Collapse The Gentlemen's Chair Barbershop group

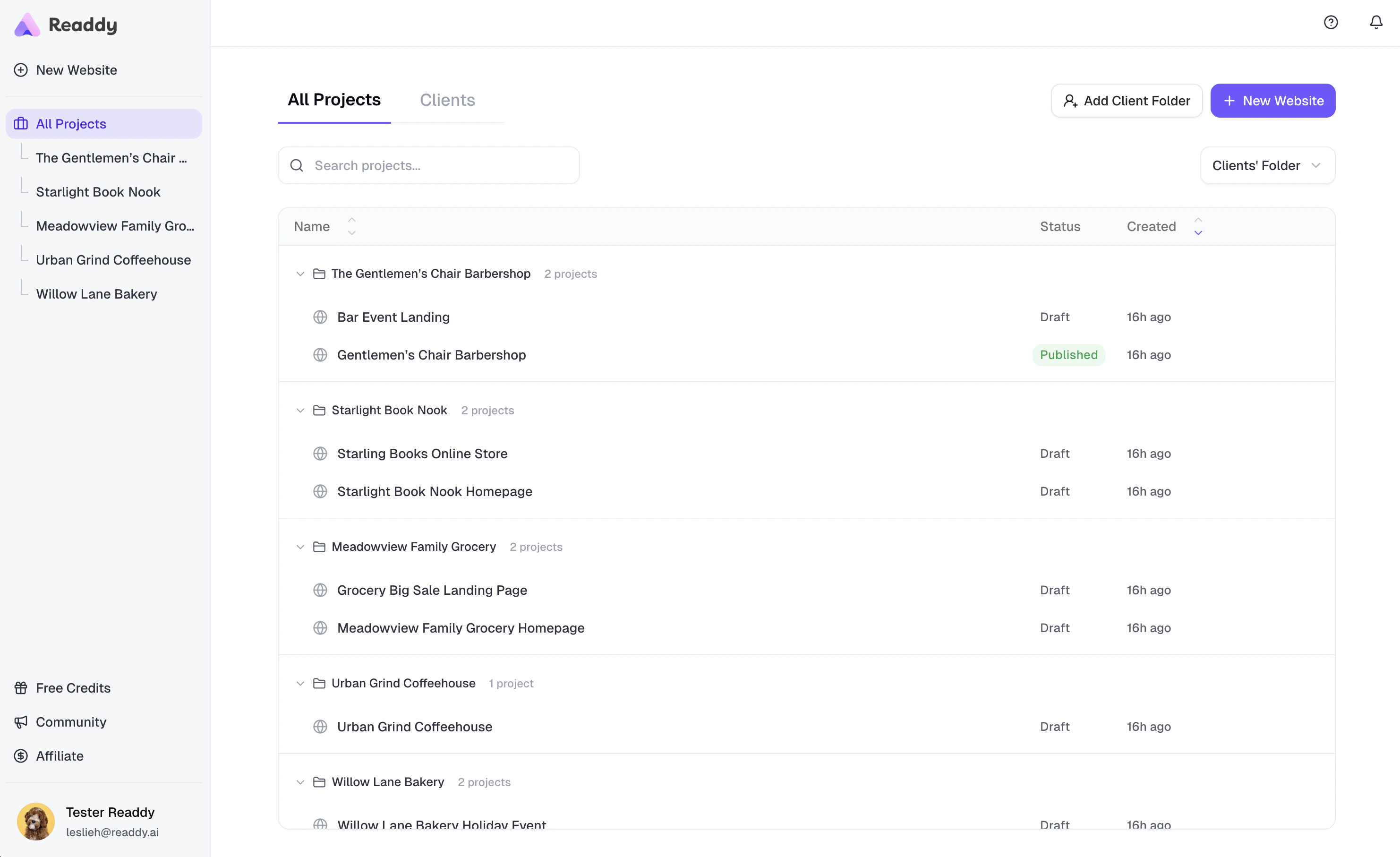tap(300, 274)
